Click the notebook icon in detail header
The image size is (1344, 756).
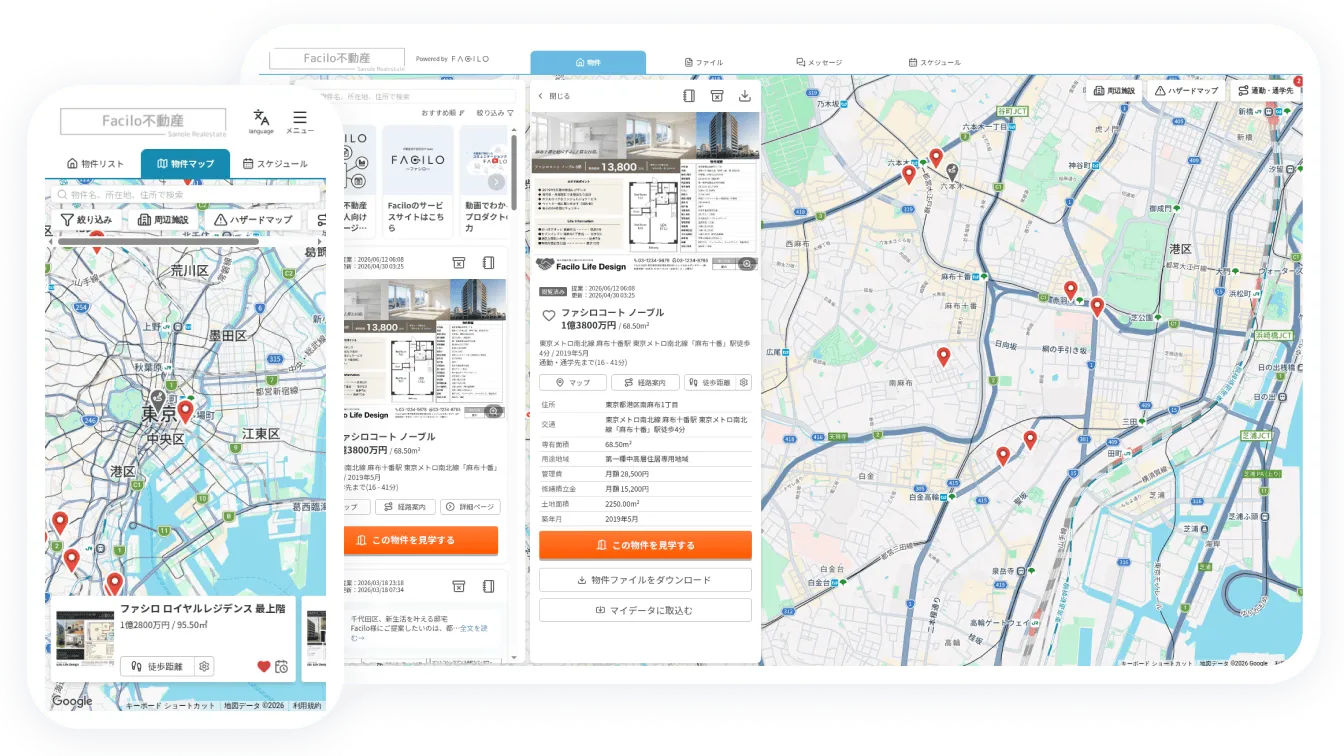[689, 96]
